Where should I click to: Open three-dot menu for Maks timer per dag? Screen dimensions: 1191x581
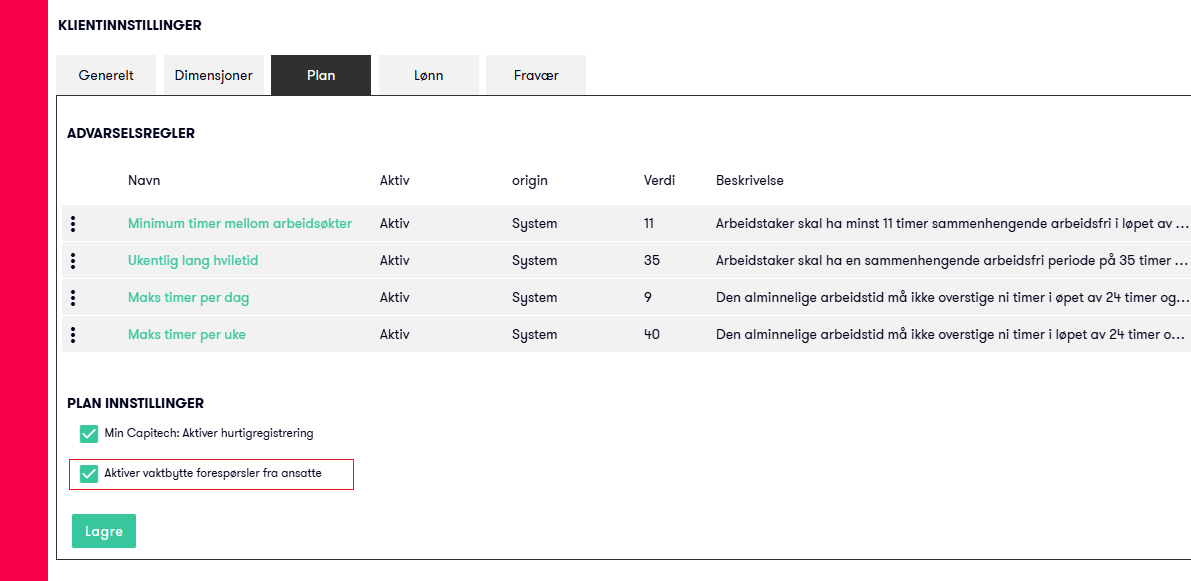[x=73, y=298]
